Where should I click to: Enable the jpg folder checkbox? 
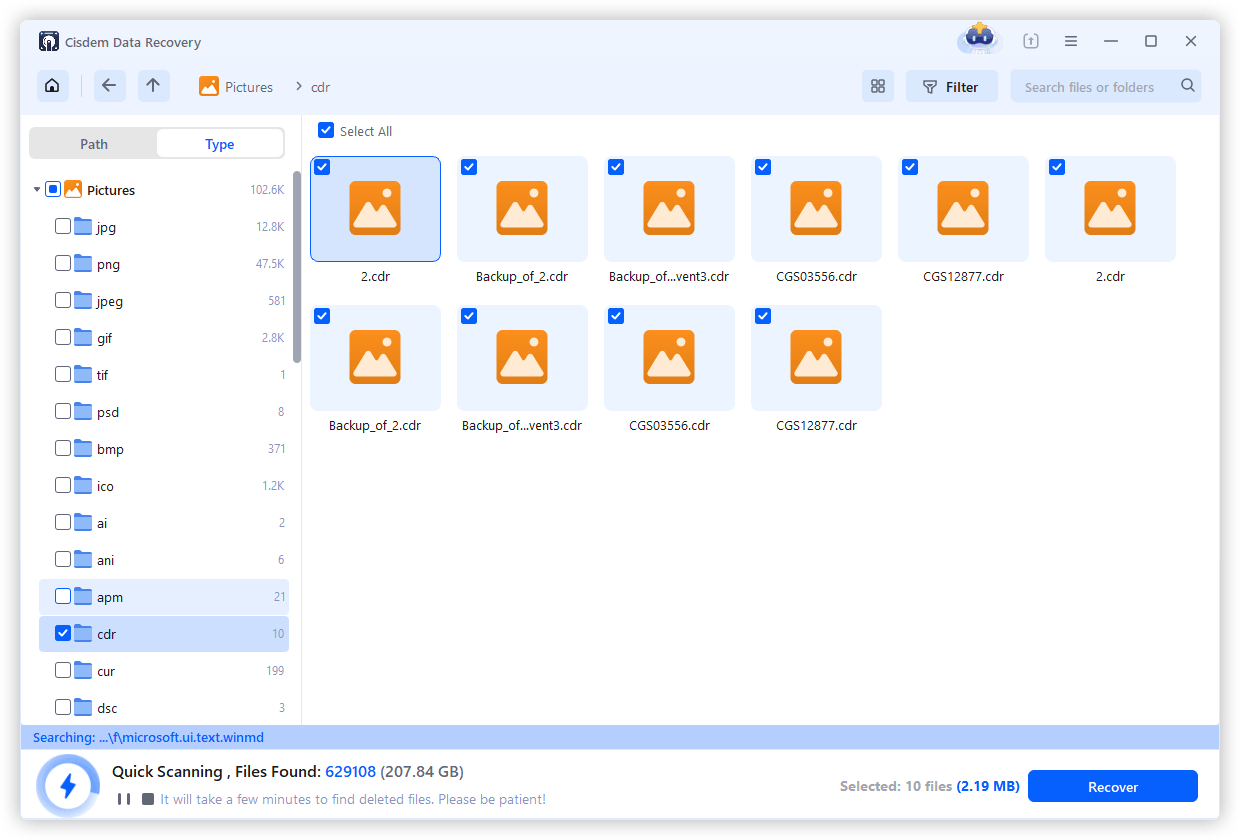coord(63,226)
